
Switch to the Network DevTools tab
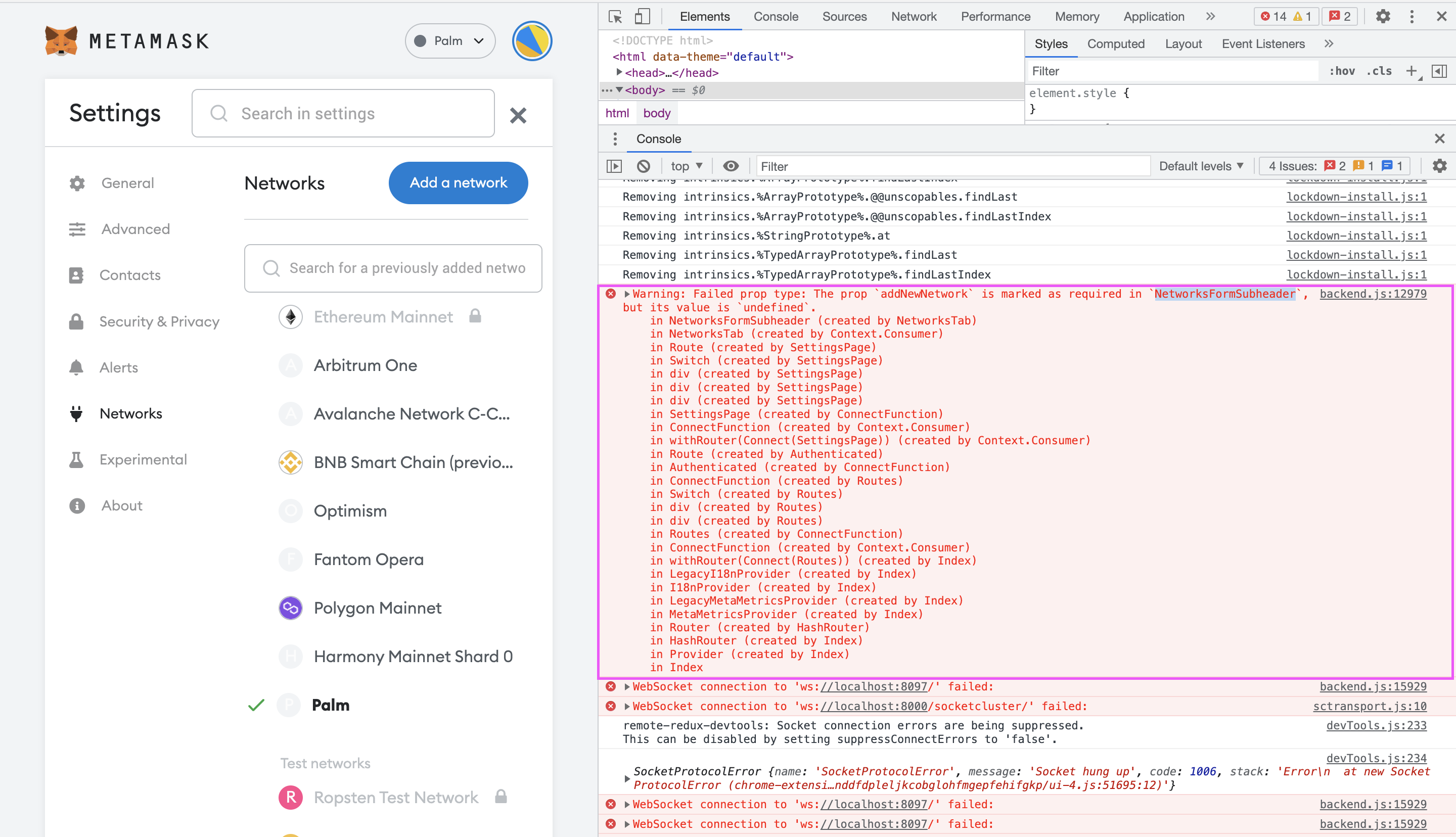(914, 17)
